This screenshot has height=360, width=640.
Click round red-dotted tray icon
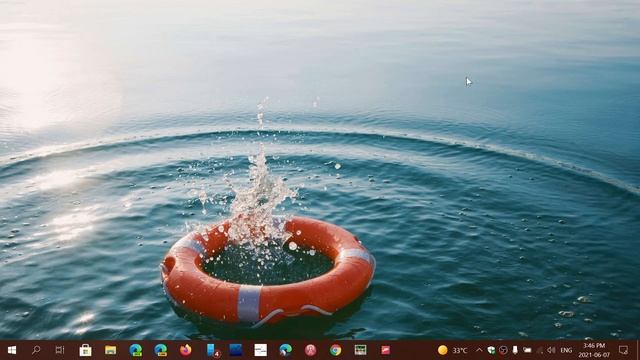click(x=503, y=350)
